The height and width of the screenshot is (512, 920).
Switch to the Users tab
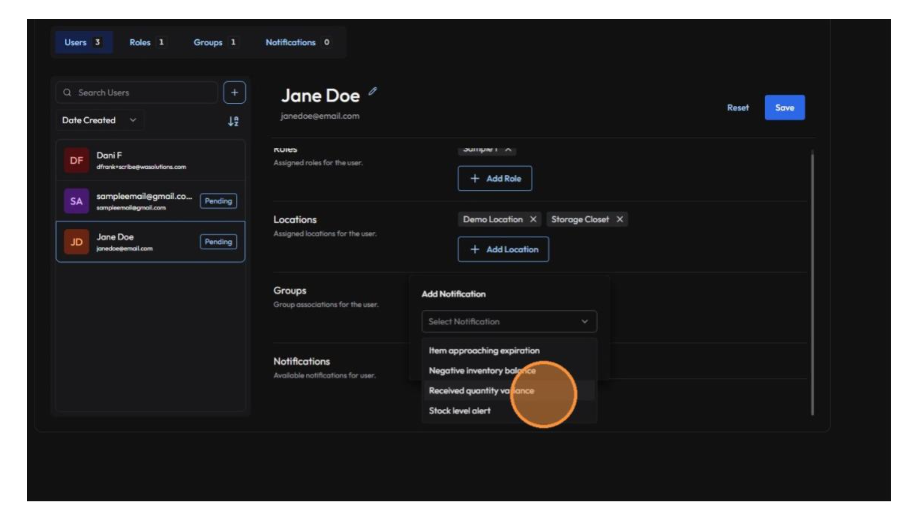[83, 42]
